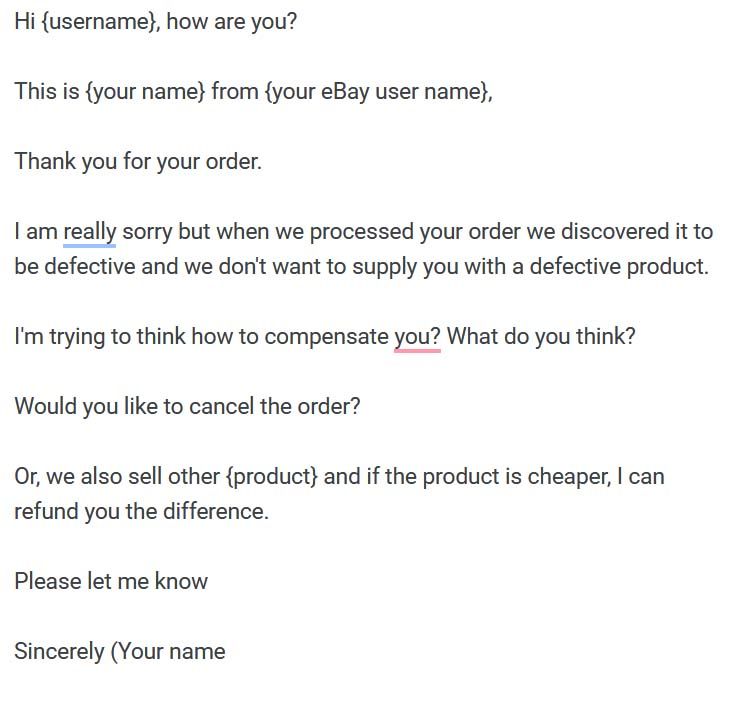Click the {product} placeholder text
The height and width of the screenshot is (701, 736).
[271, 477]
